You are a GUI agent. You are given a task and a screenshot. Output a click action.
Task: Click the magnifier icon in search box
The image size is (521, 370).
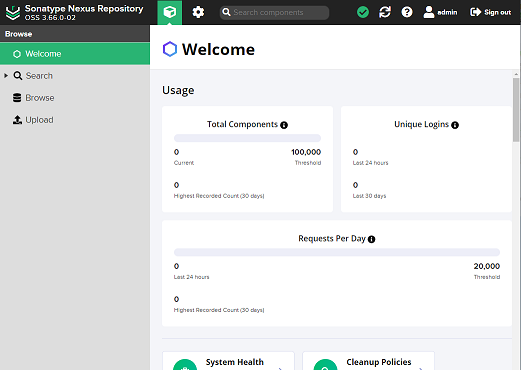pos(226,12)
